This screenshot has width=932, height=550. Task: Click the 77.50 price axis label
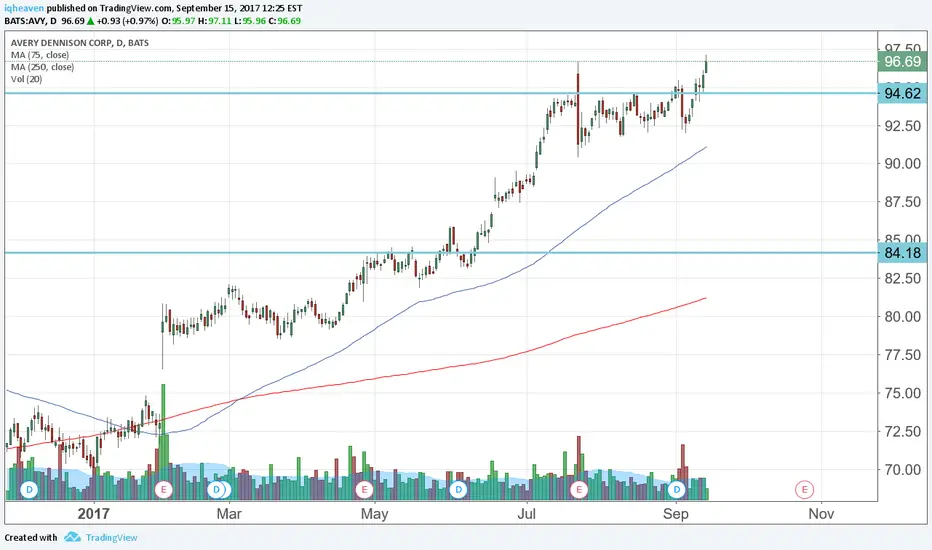902,355
